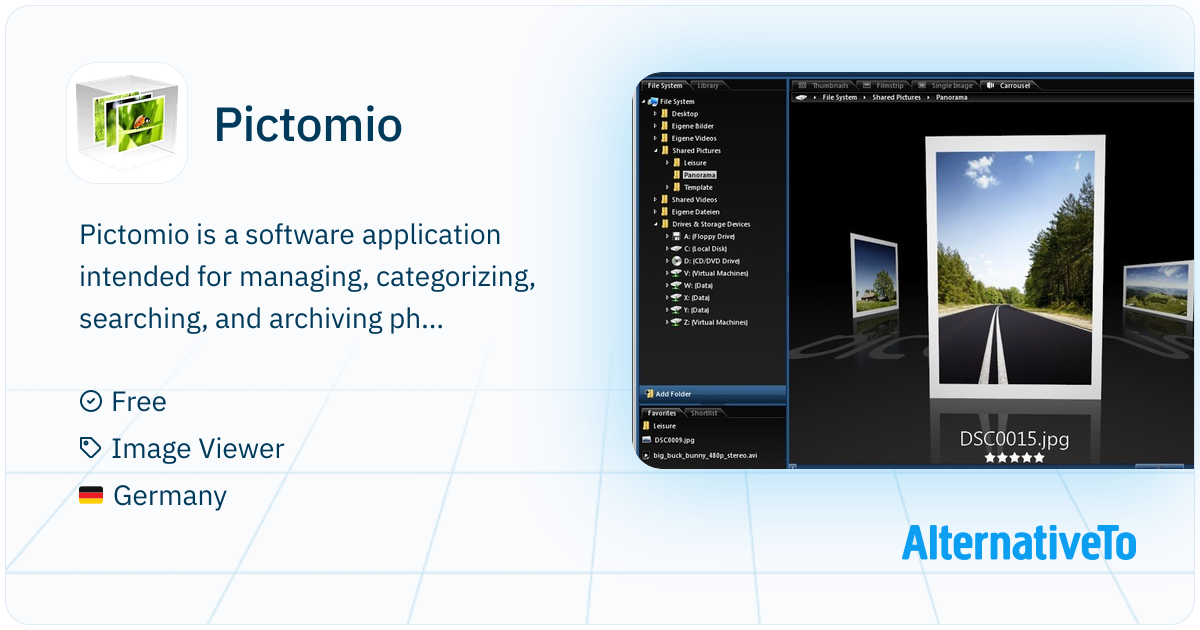Viewport: 1200px width, 630px height.
Task: Select the Carrousel view tab
Action: click(1008, 86)
